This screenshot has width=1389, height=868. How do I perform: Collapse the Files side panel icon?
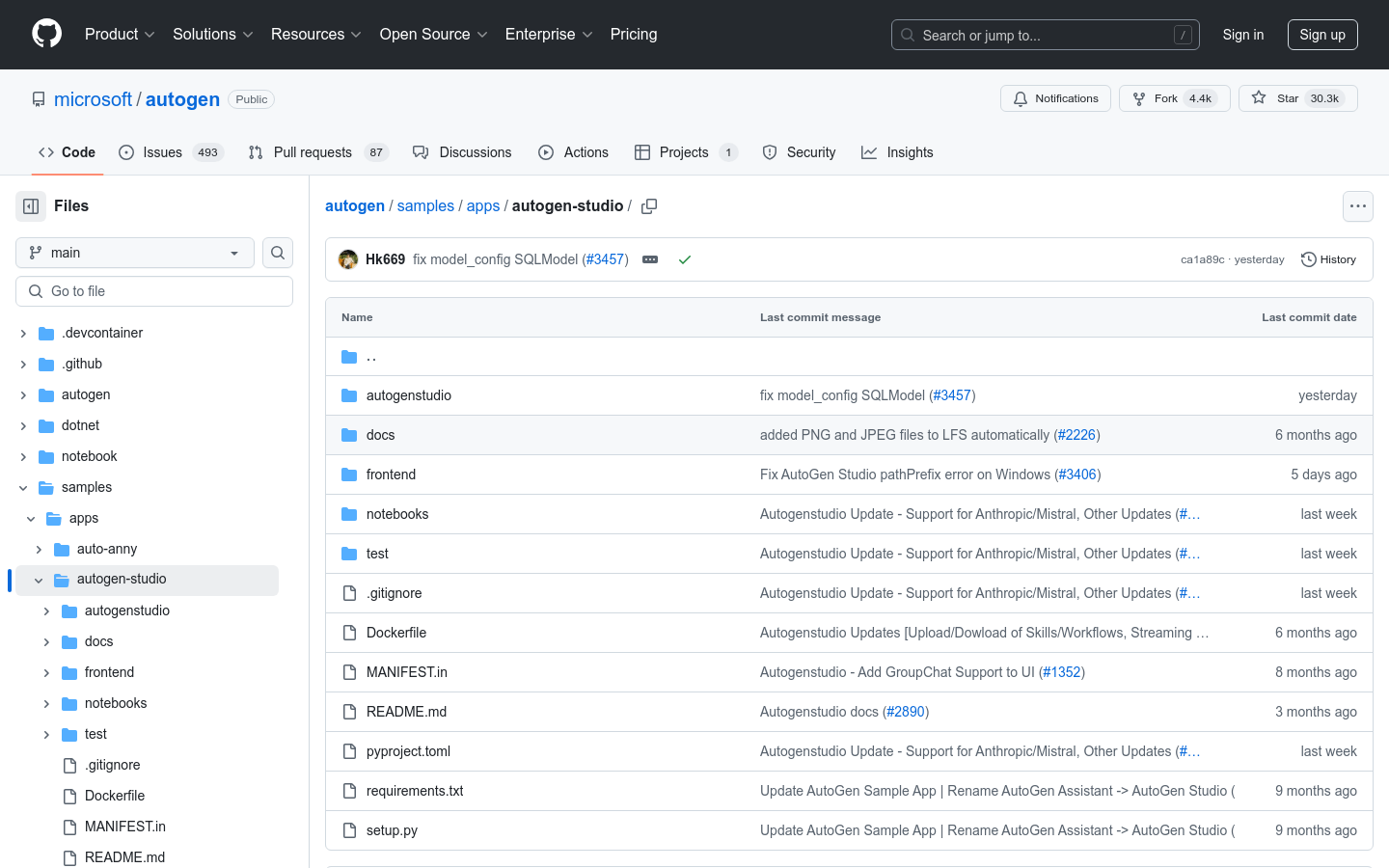tap(31, 206)
